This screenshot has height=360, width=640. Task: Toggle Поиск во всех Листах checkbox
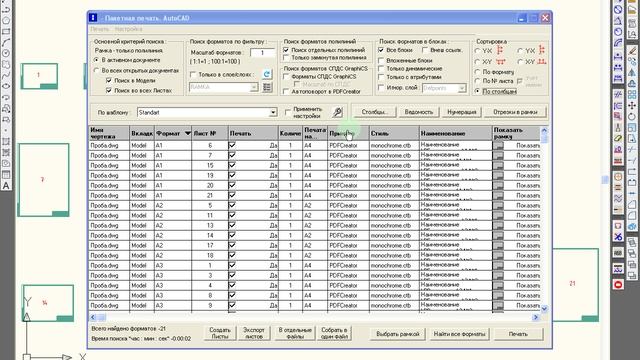point(109,90)
